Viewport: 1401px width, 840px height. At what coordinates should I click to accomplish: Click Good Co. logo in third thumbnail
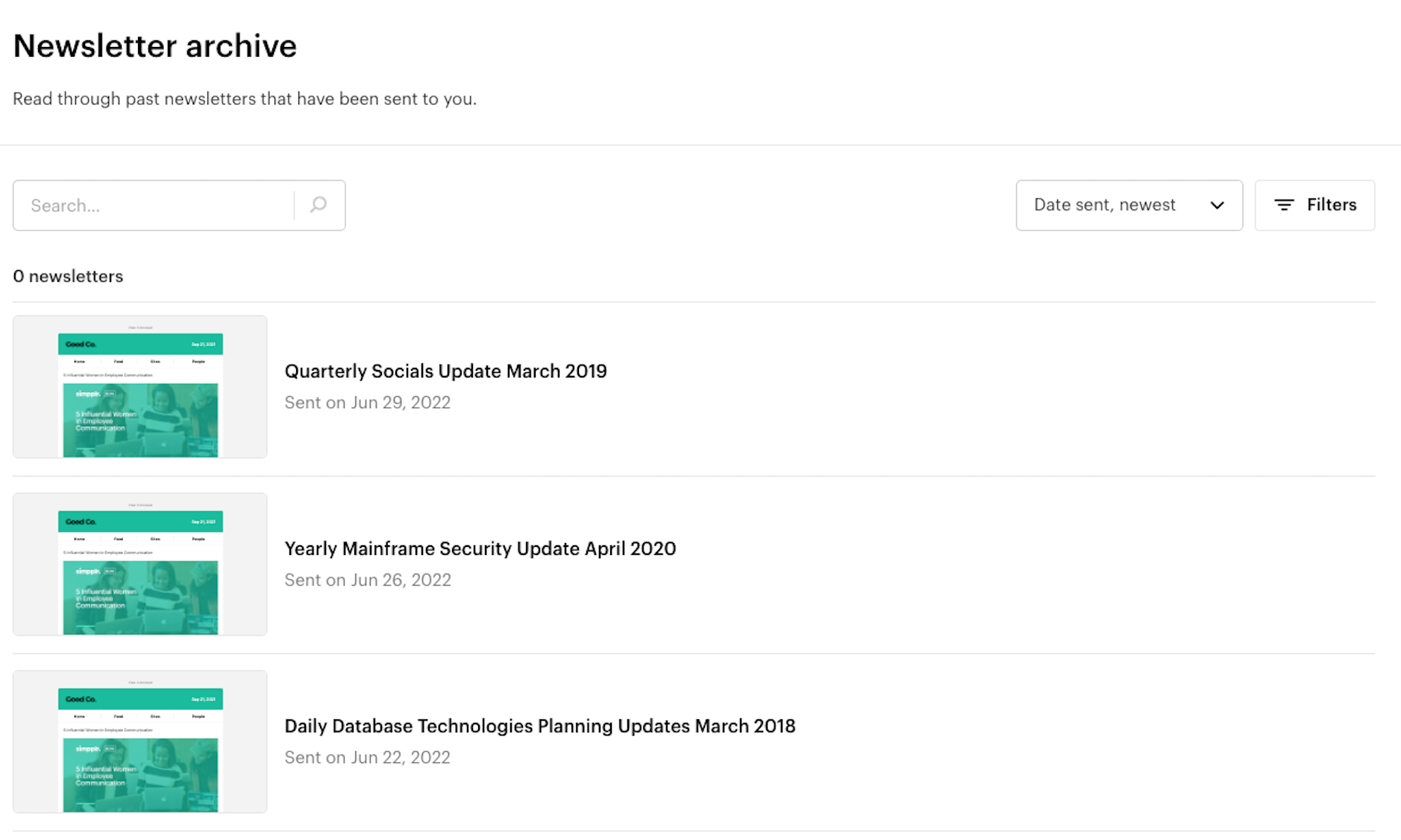[81, 699]
